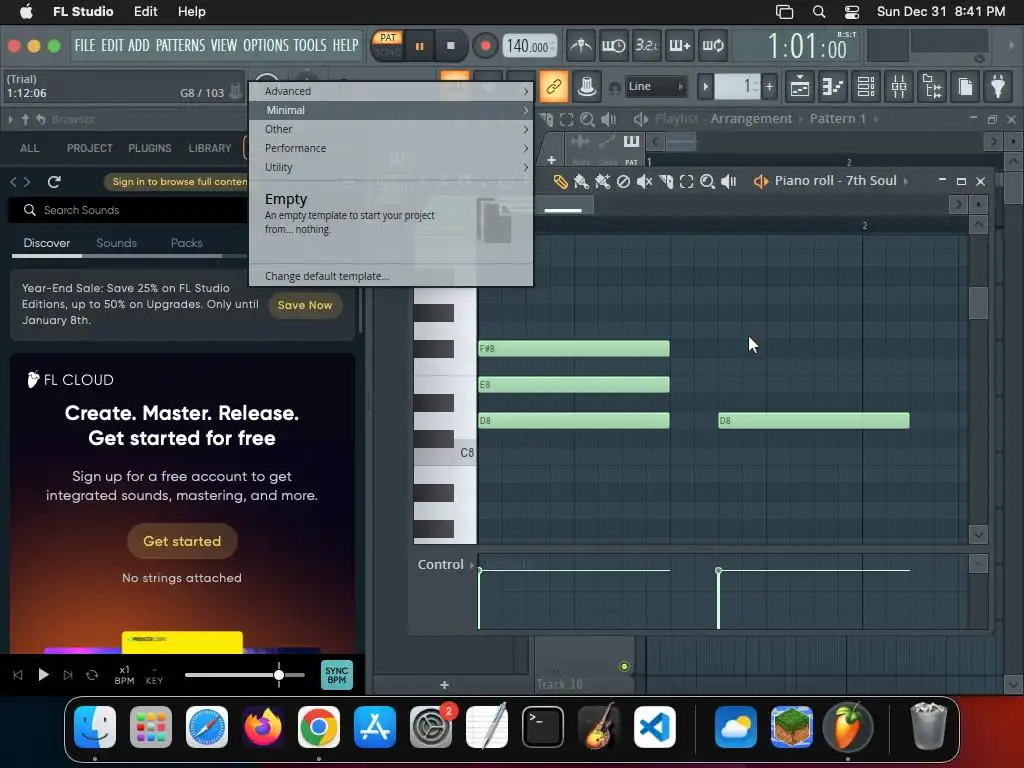This screenshot has height=768, width=1024.
Task: Adjust the preview volume slider
Action: tap(245, 675)
